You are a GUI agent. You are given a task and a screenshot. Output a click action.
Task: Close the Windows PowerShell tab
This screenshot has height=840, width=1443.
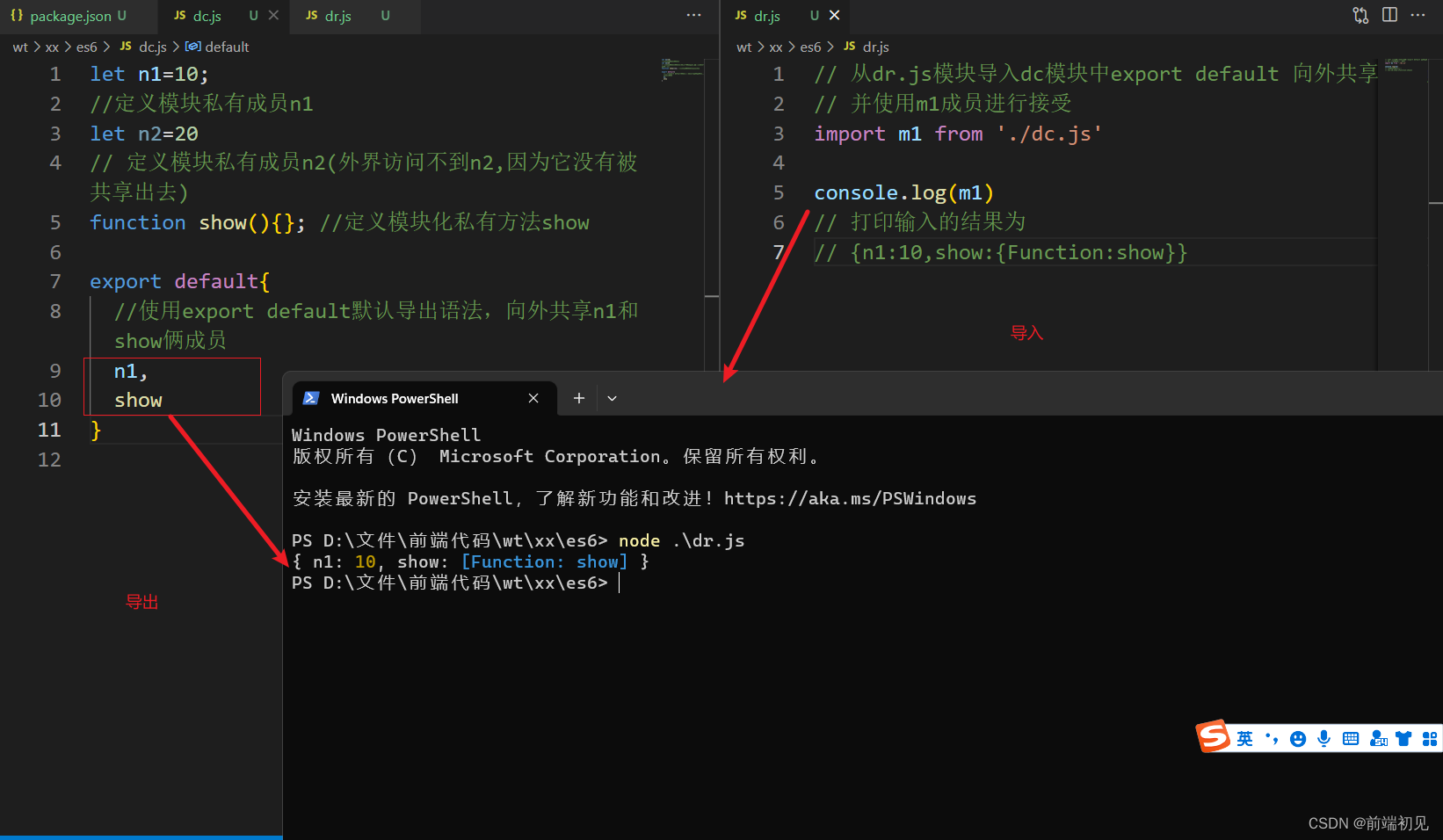pos(533,398)
